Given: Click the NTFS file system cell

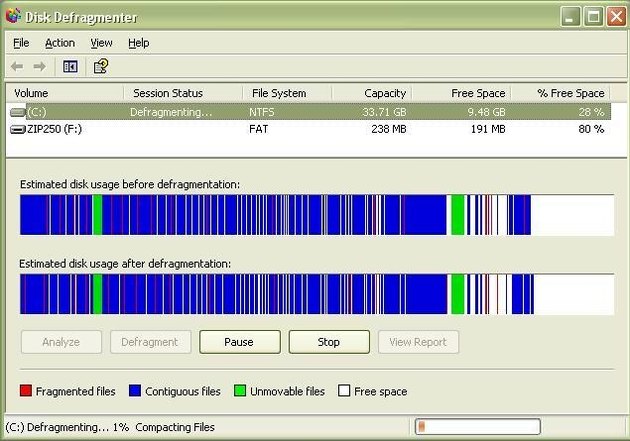Looking at the screenshot, I should [262, 112].
